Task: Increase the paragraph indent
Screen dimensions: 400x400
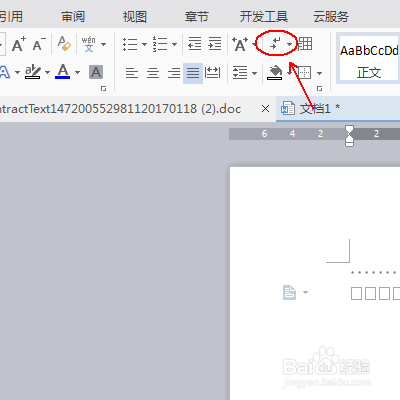Action: coord(215,44)
